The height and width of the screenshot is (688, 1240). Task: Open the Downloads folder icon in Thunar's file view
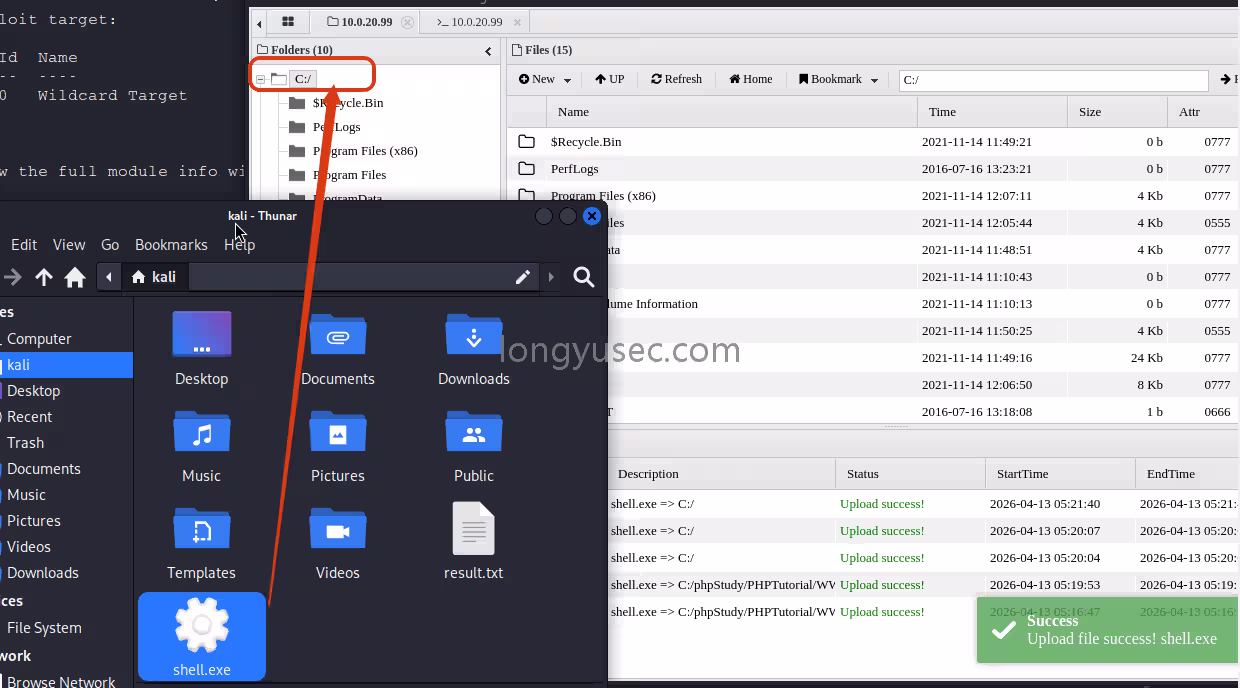[x=474, y=334]
